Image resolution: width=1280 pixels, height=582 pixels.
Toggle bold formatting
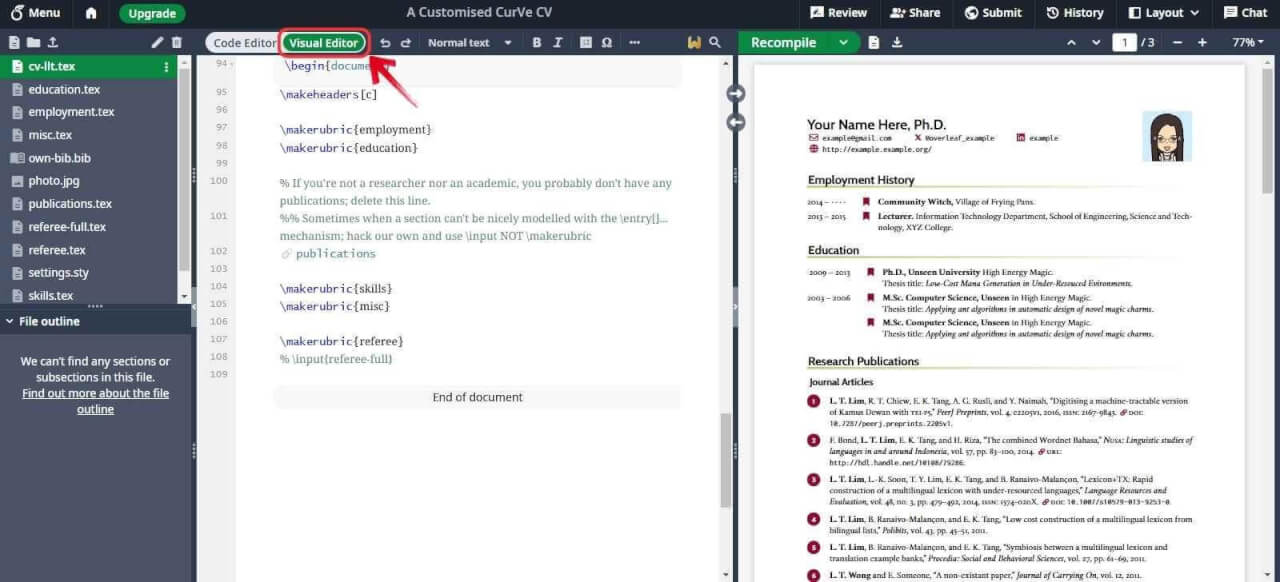(x=536, y=42)
